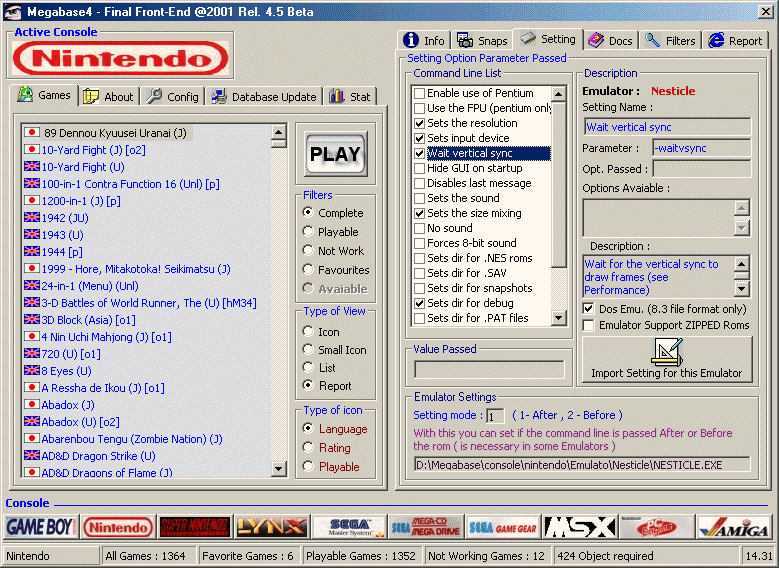Open the Info tab

(424, 40)
